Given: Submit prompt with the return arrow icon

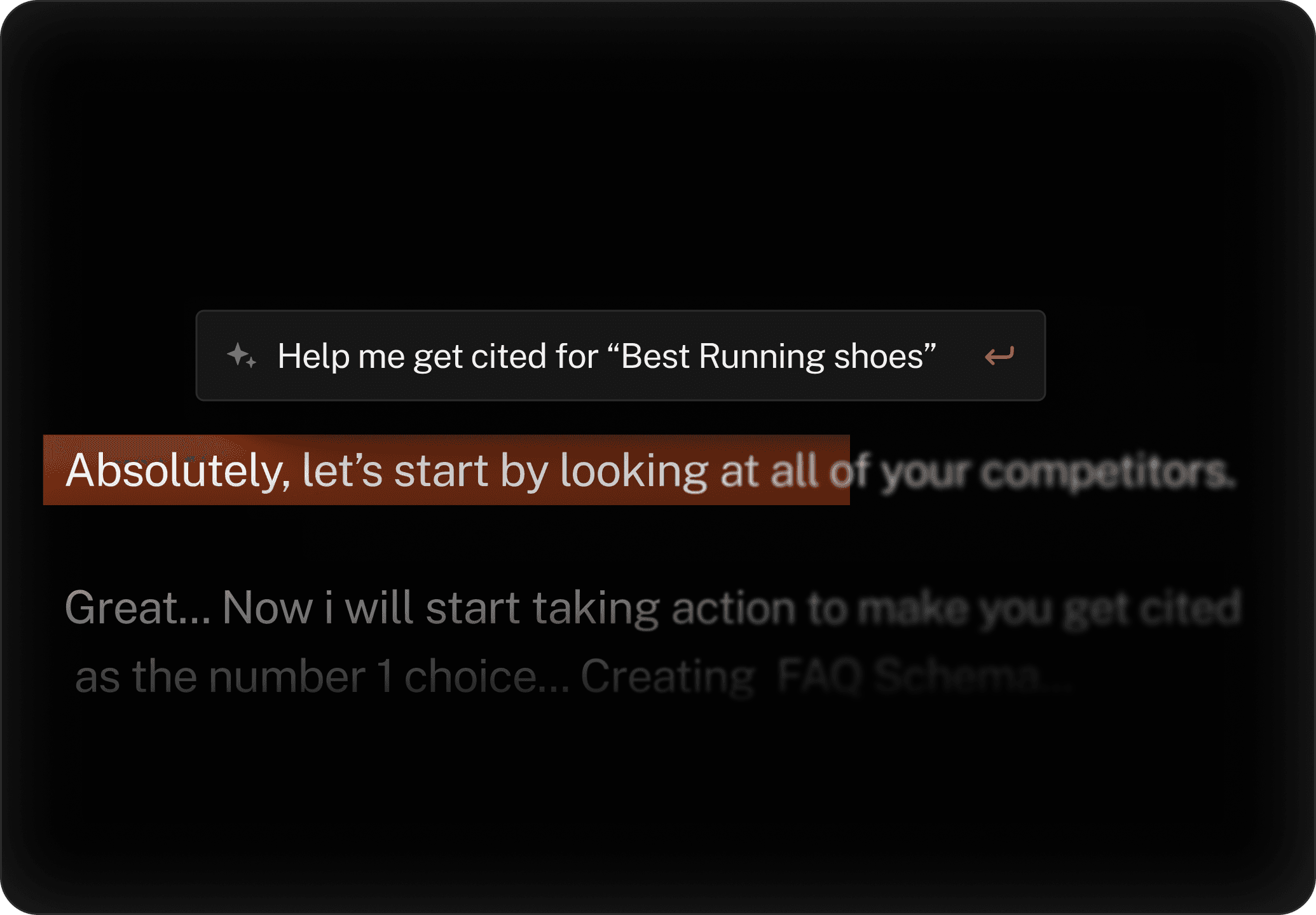Looking at the screenshot, I should click(999, 356).
